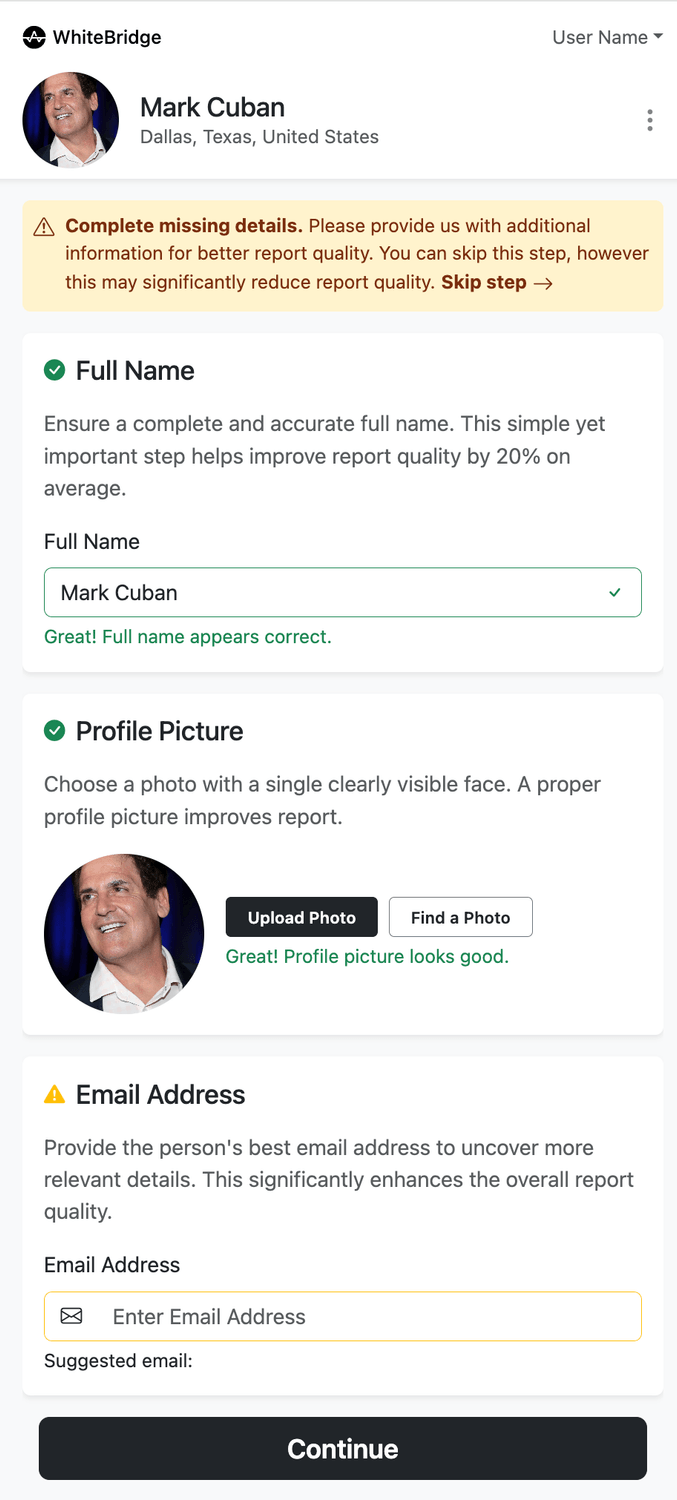Click the Suggested email label

[x=118, y=1361]
